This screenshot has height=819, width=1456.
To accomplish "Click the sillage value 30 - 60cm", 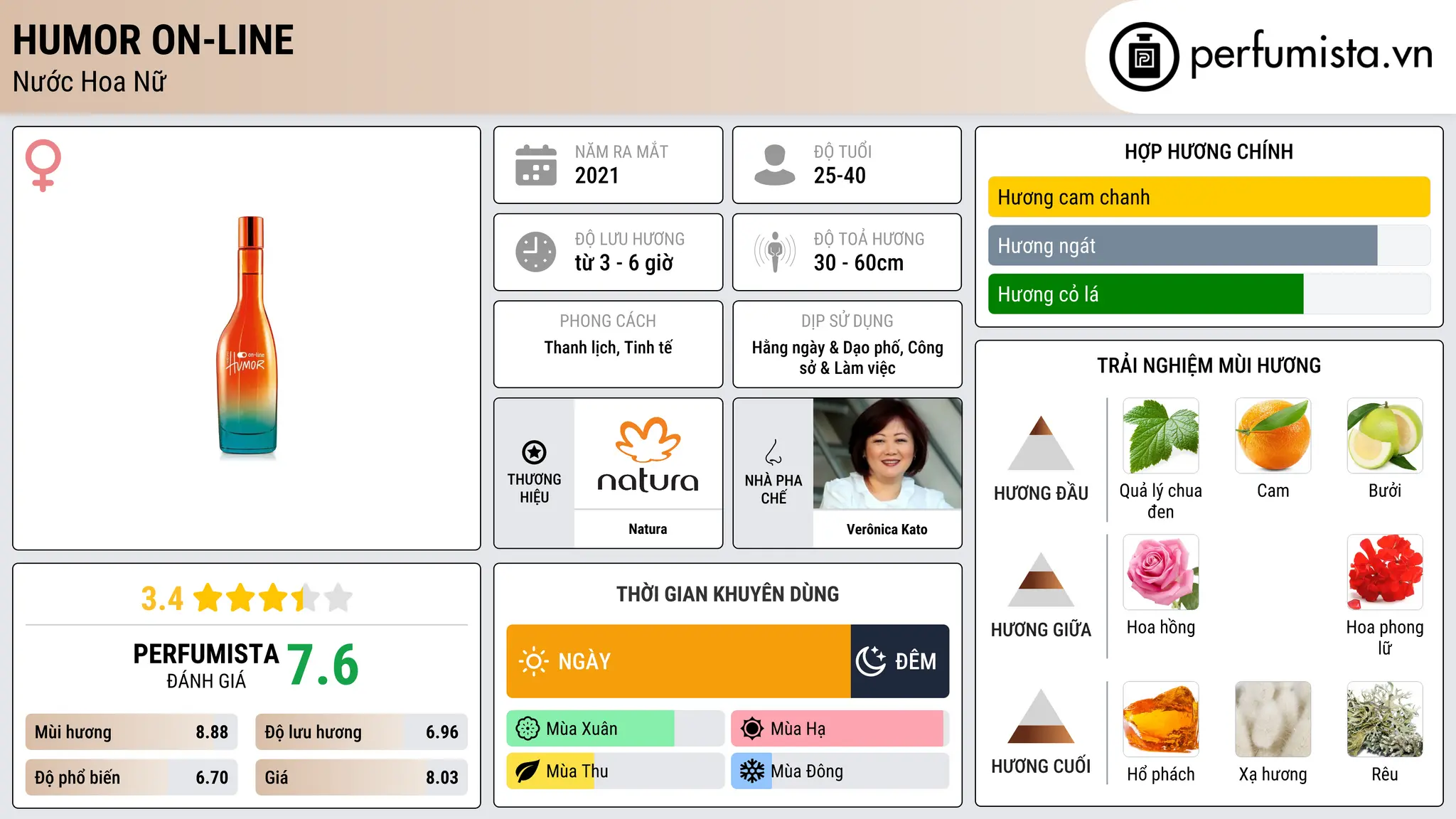I will [859, 263].
